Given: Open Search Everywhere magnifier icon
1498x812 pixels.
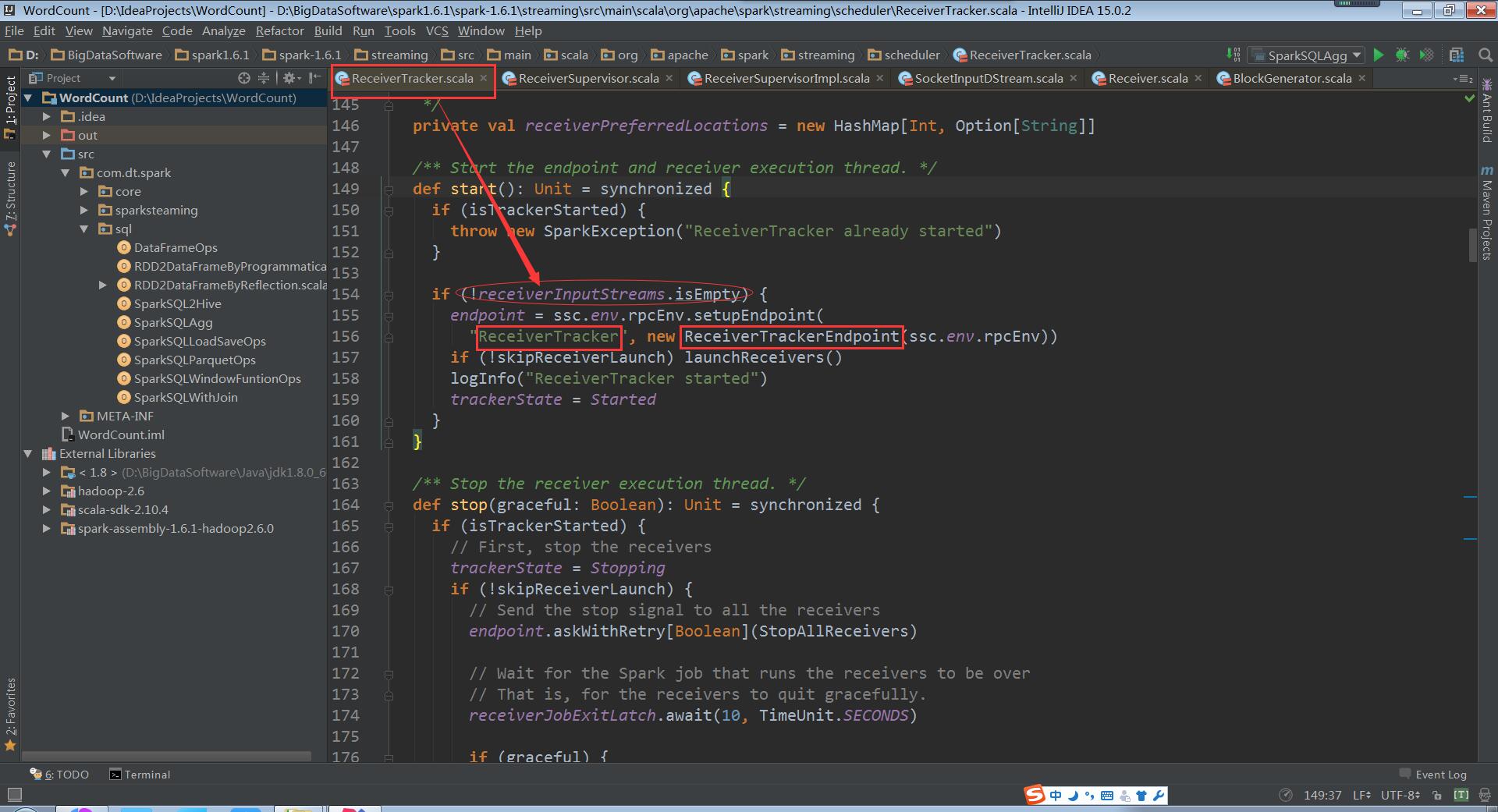Looking at the screenshot, I should [x=1485, y=55].
